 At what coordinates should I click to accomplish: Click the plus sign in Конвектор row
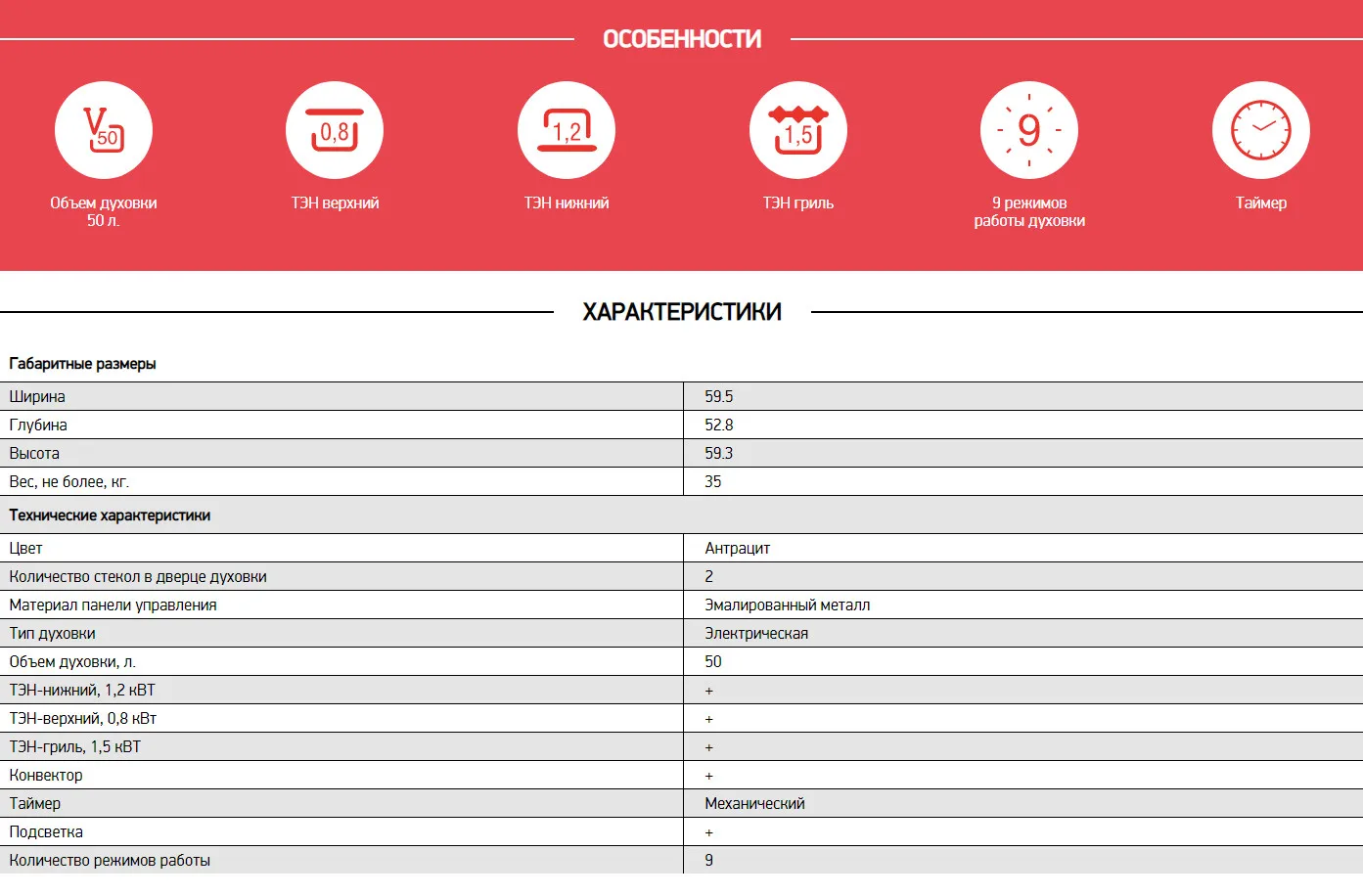coord(709,776)
